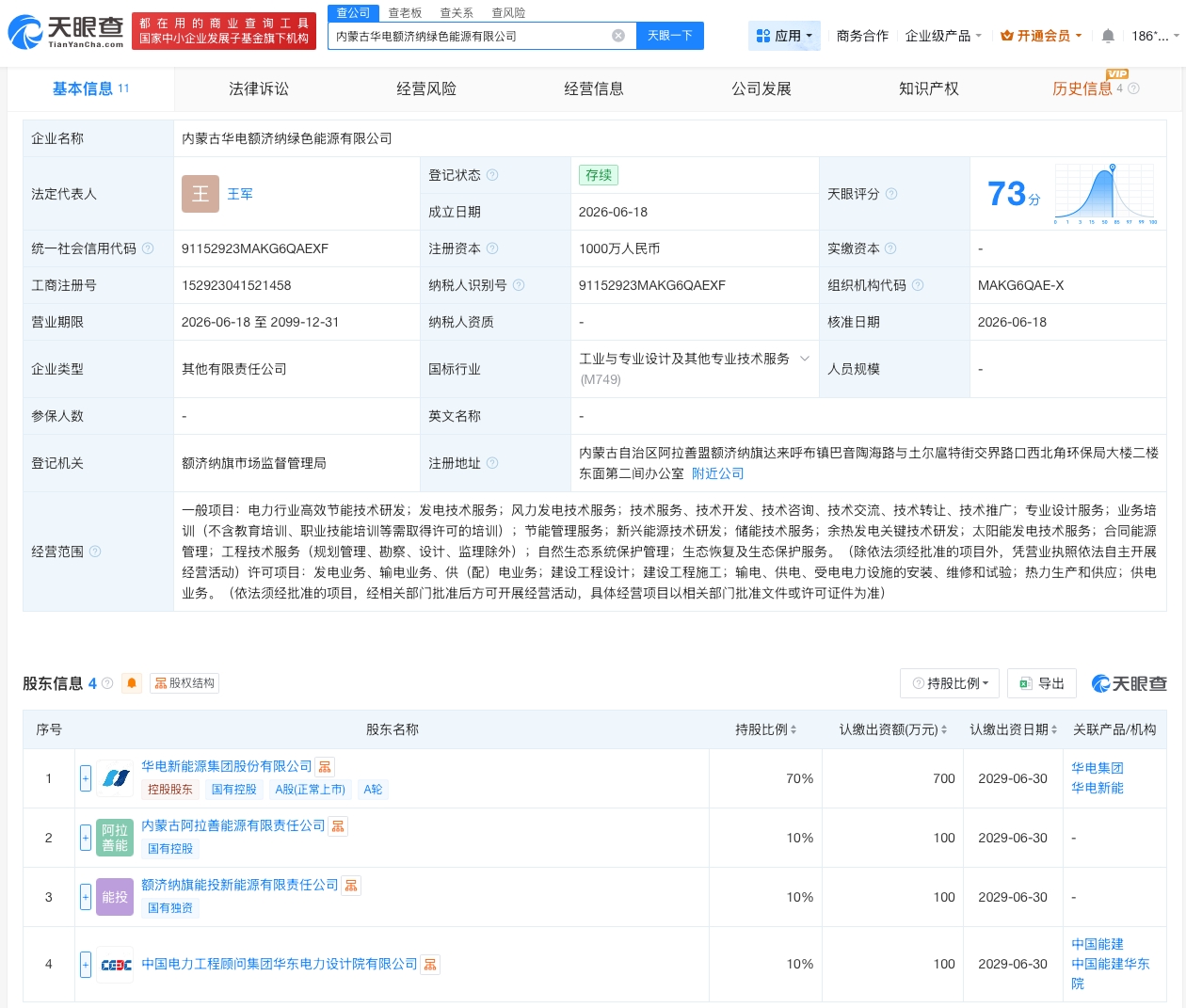Expand shareholder row 1 with plus button
Viewport: 1186px width, 1008px height.
coord(86,778)
